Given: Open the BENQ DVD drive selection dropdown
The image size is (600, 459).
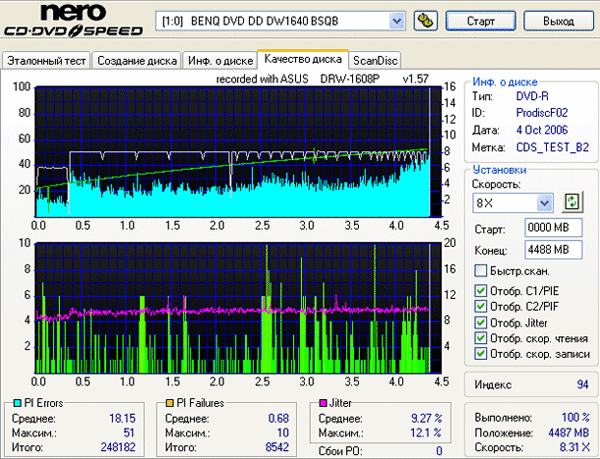Looking at the screenshot, I should pyautogui.click(x=395, y=20).
